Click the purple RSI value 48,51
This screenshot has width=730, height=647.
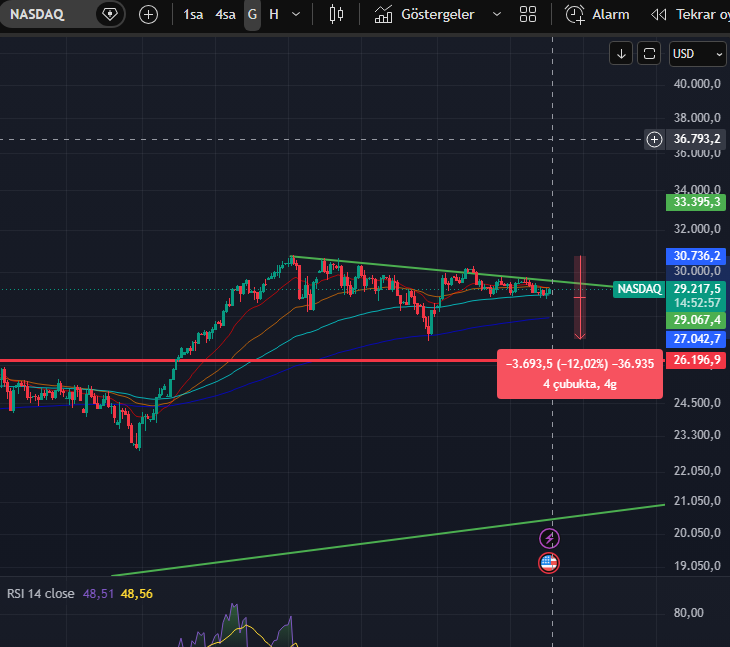tap(98, 594)
